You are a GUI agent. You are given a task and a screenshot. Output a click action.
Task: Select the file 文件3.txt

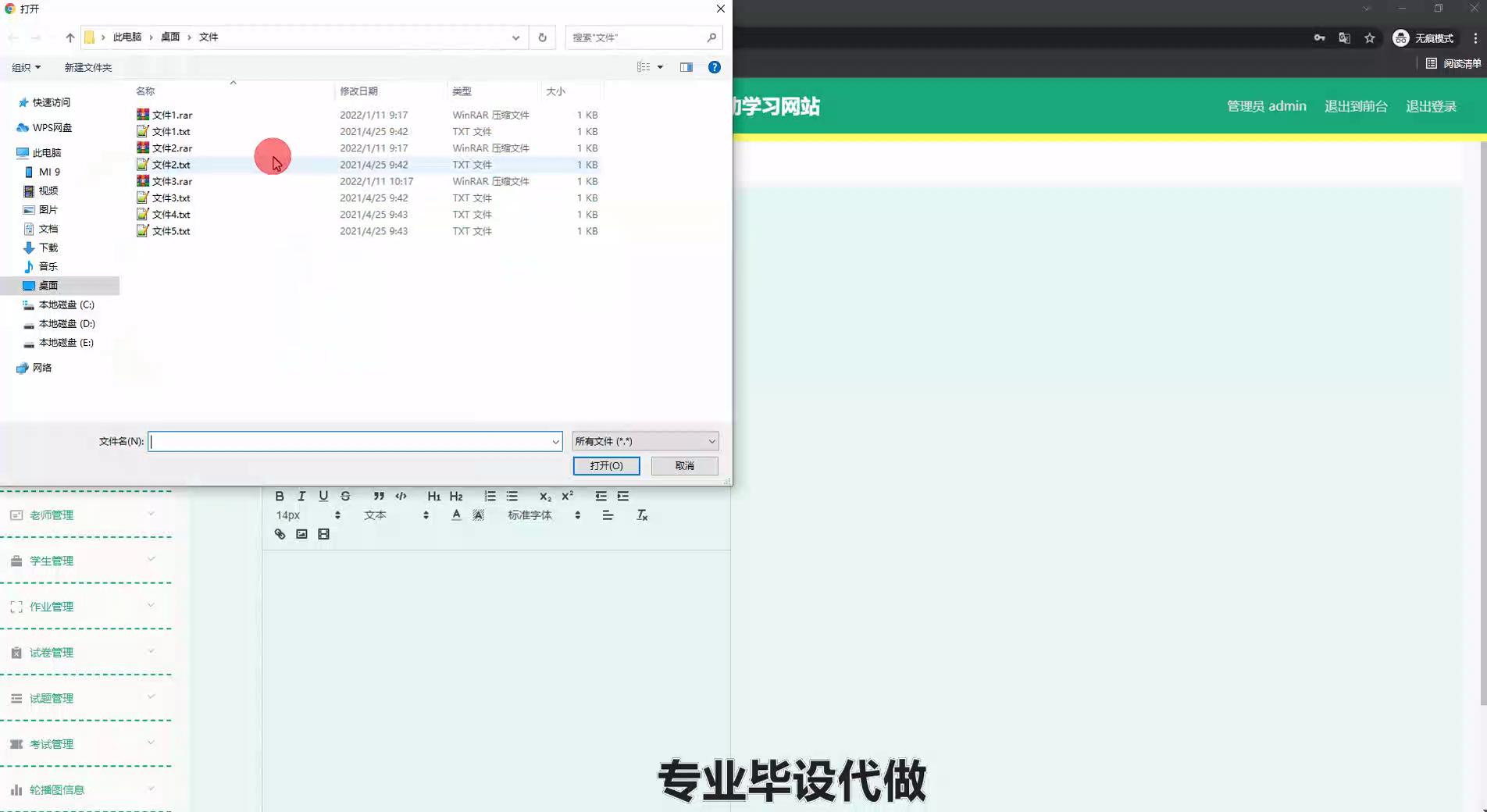pos(171,198)
